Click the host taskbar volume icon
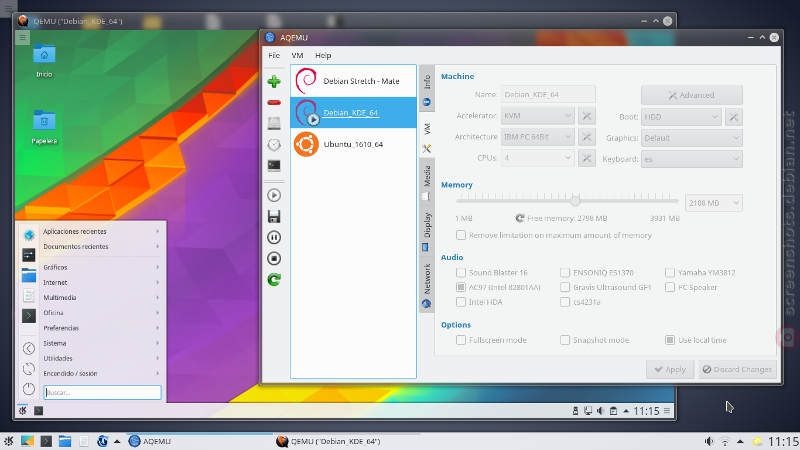Viewport: 800px width, 450px height. coord(709,441)
